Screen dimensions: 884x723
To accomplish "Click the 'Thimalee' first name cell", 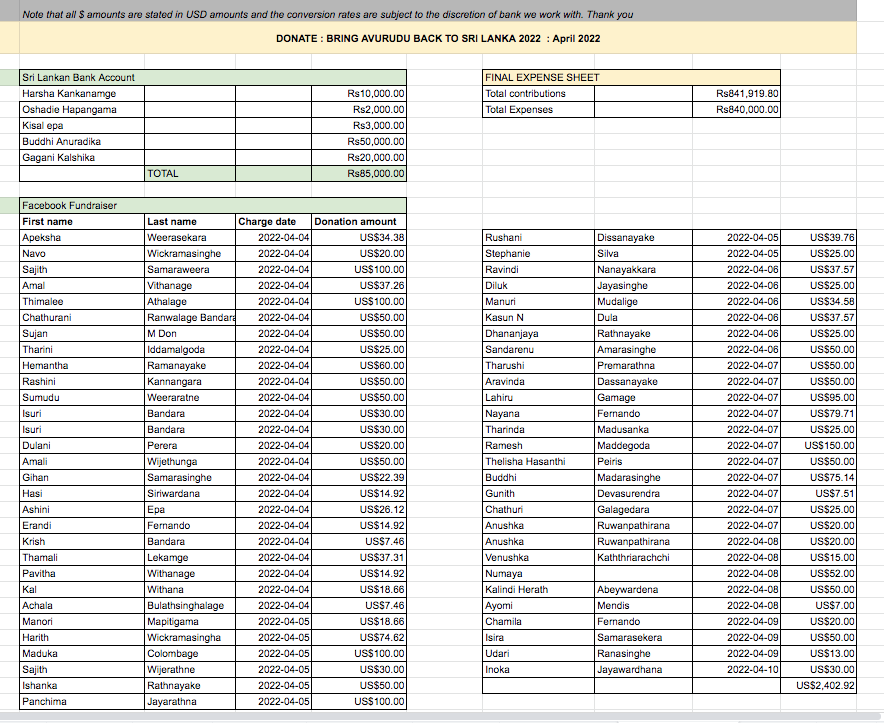I will pos(82,301).
